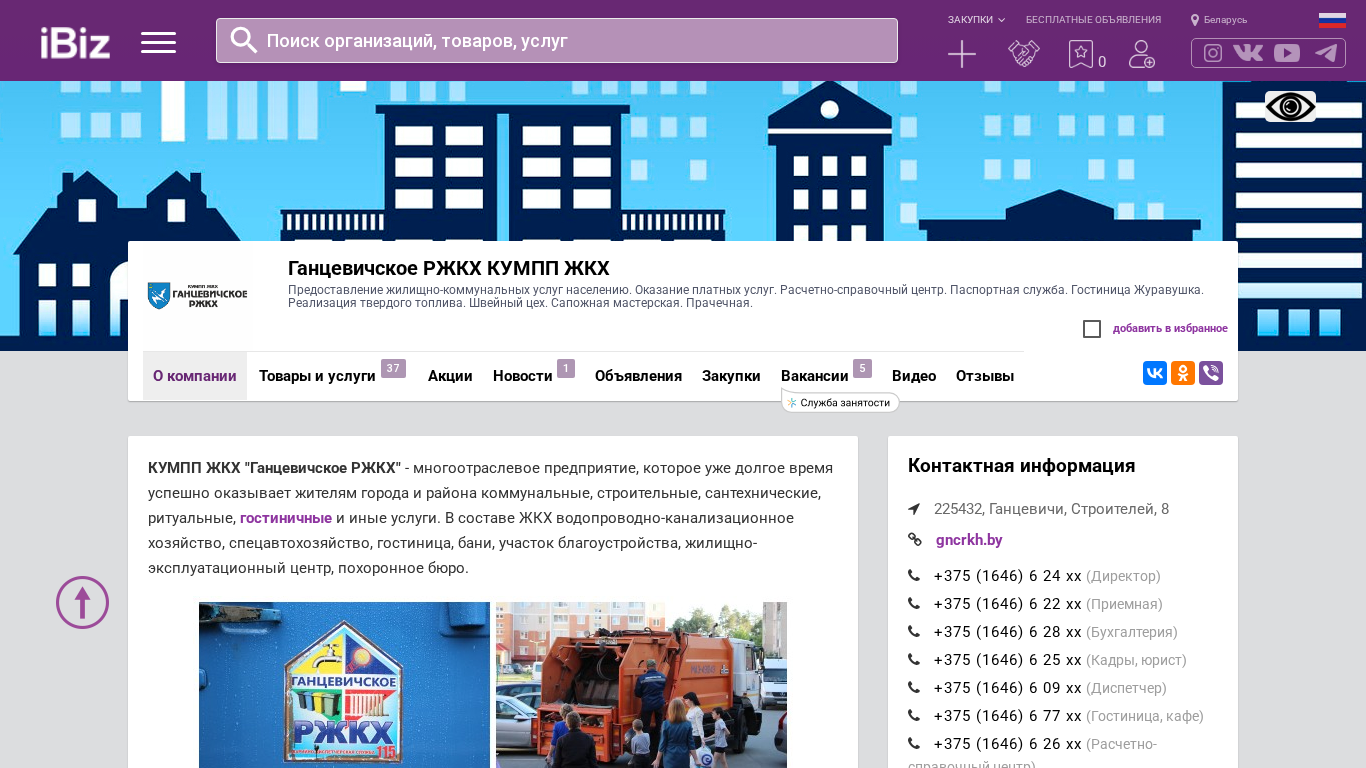Click the Ганцевичское РЖКХ КУМПП ЖКХ heading

pyautogui.click(x=449, y=268)
